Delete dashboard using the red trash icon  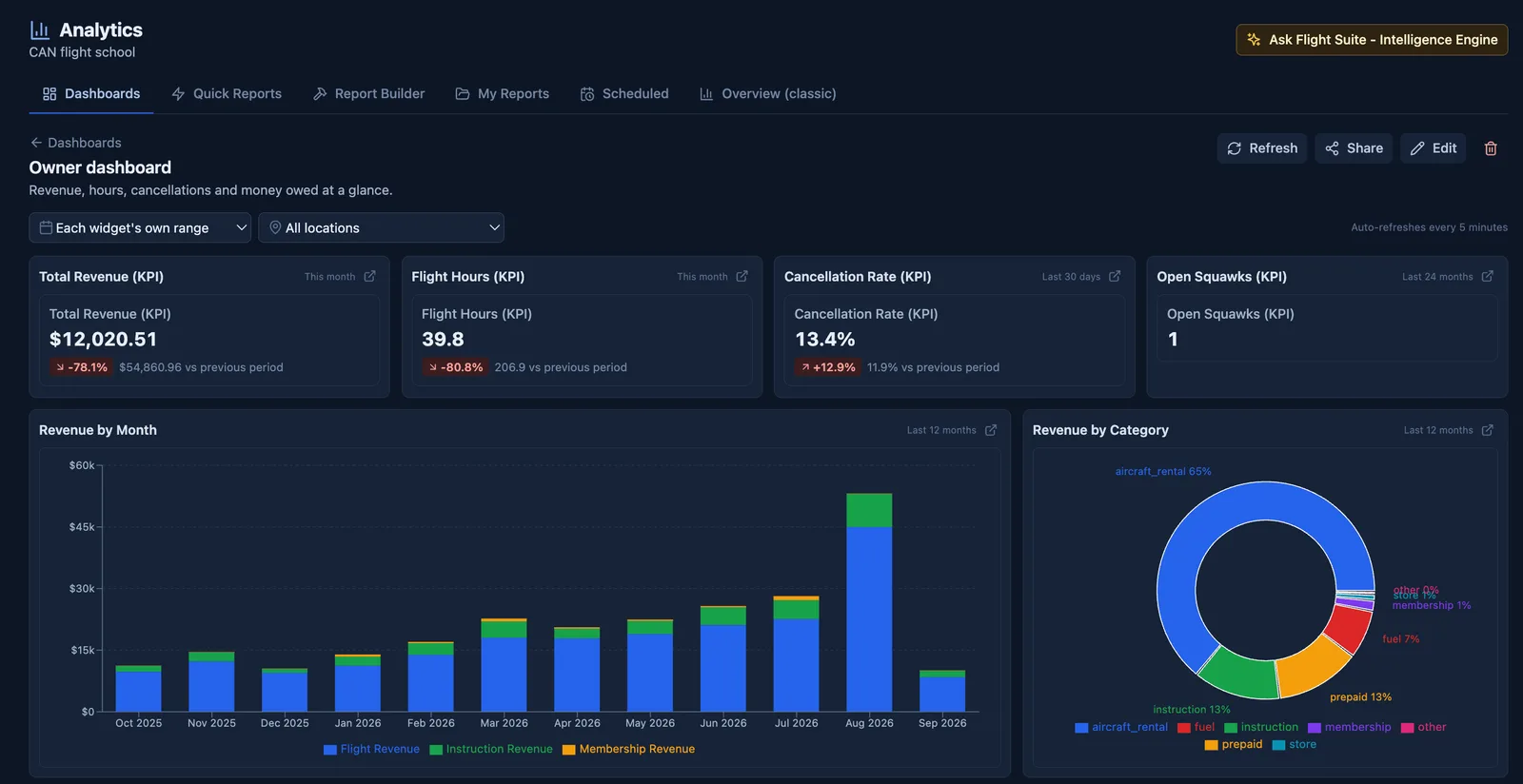point(1491,148)
